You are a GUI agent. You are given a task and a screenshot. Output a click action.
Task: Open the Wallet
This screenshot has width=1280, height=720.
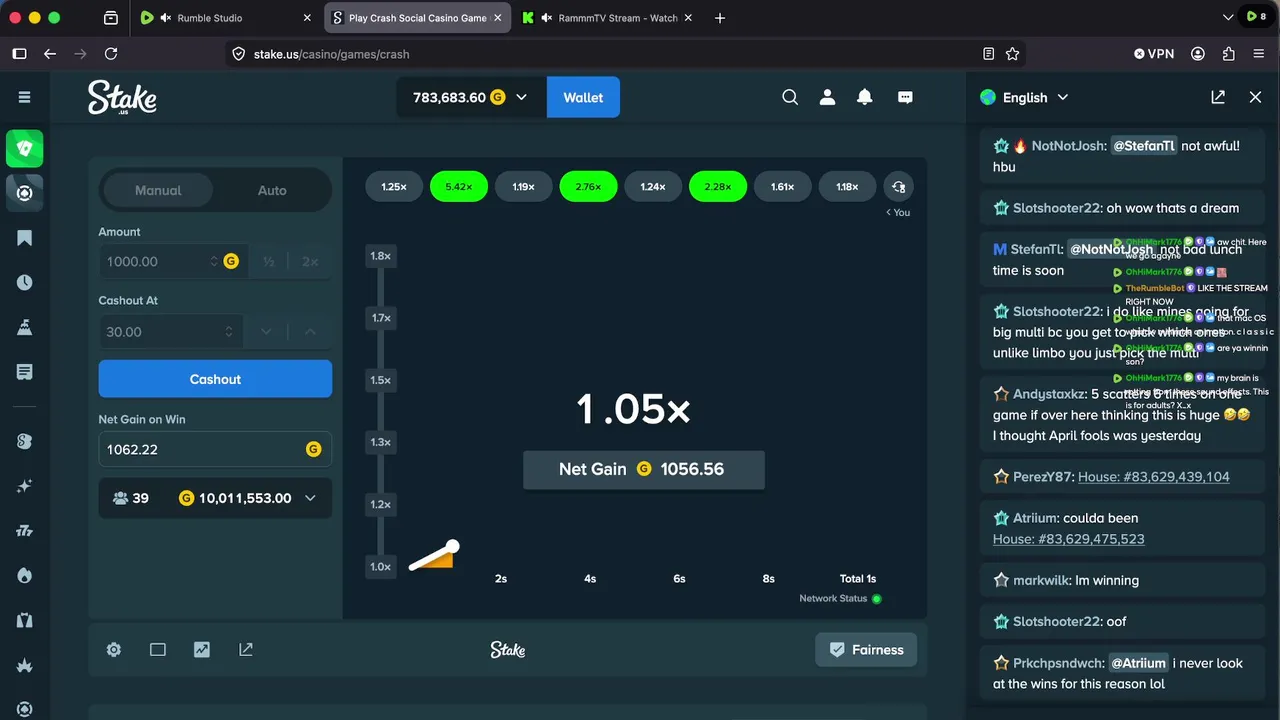[x=583, y=97]
